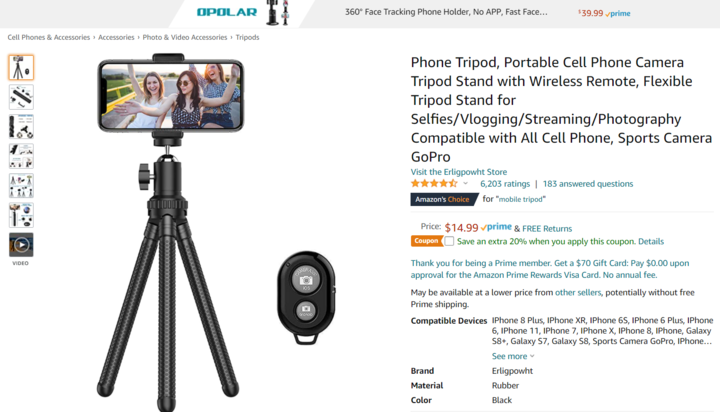
Task: Expand See more compatible devices
Action: tap(513, 356)
